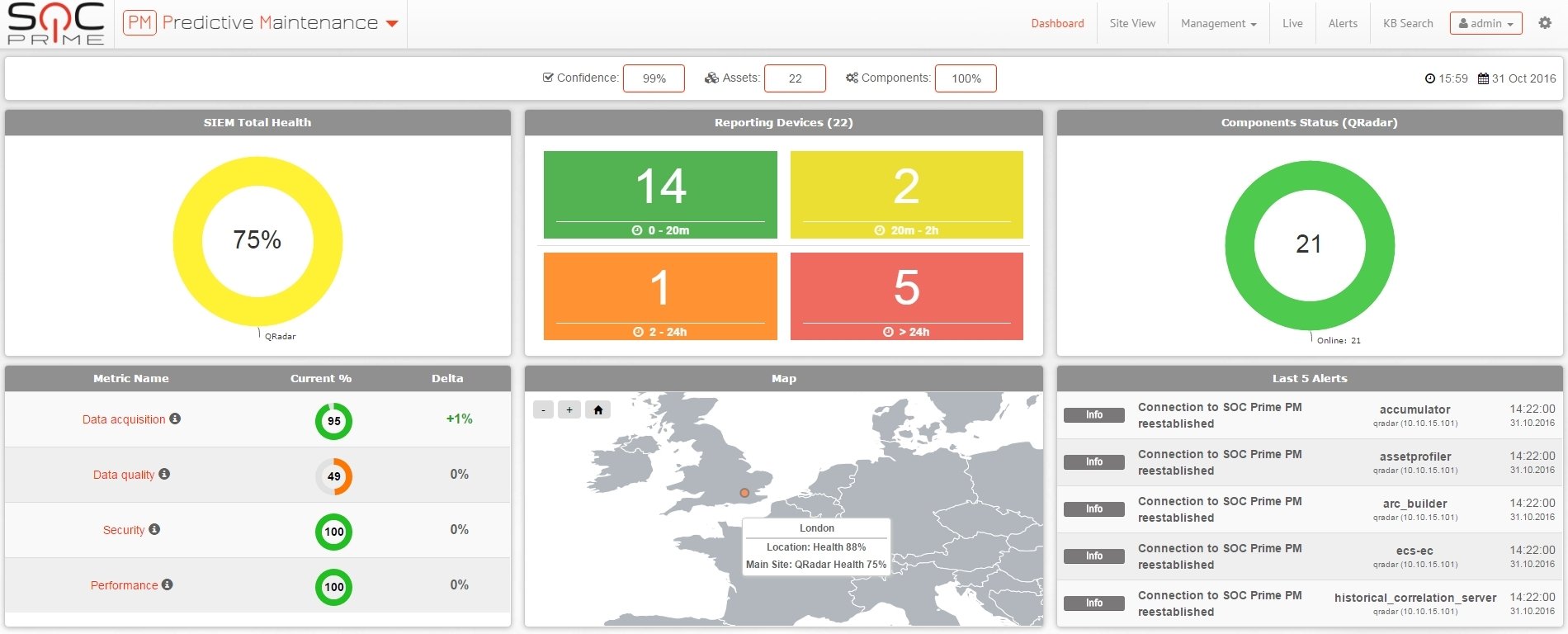
Task: Expand the Management menu
Action: 1218,23
